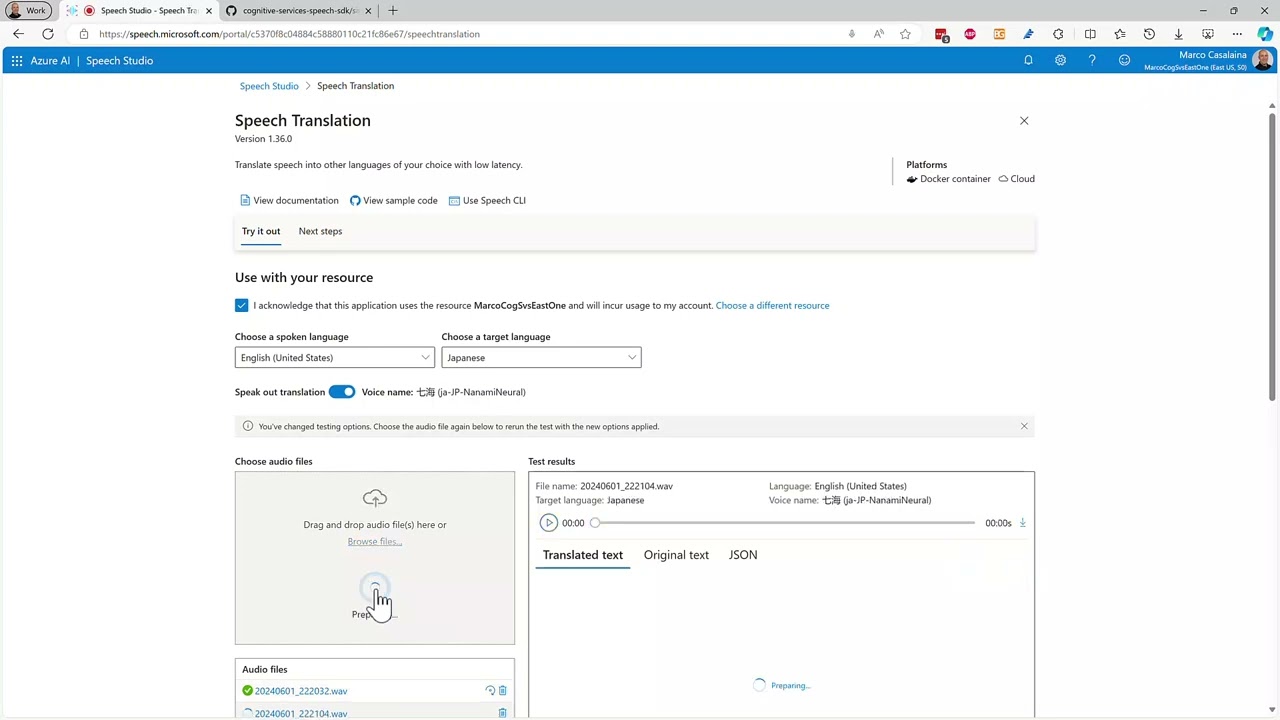The image size is (1280, 720).
Task: Open audio file 20240601_222032.wav
Action: pyautogui.click(x=301, y=691)
